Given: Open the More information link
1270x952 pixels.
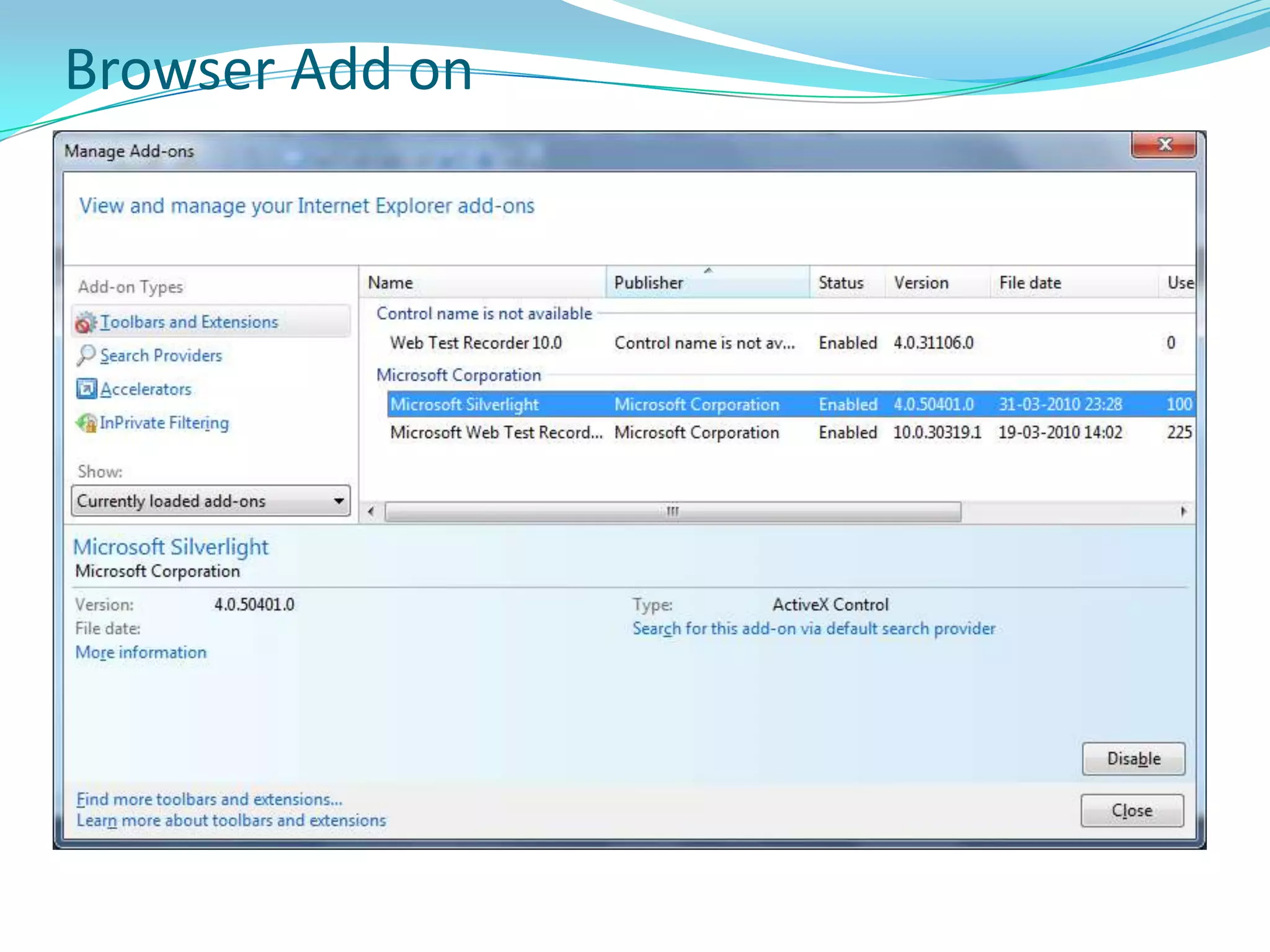Looking at the screenshot, I should (141, 652).
